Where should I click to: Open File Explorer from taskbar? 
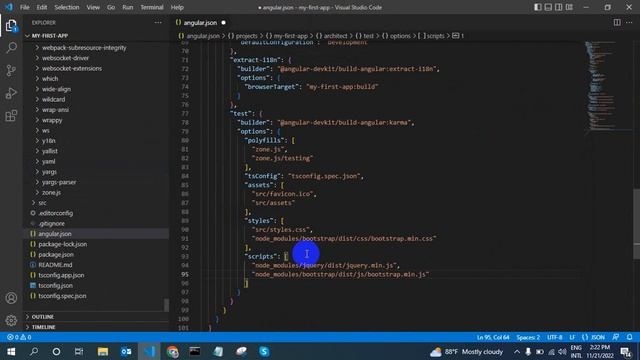102,351
